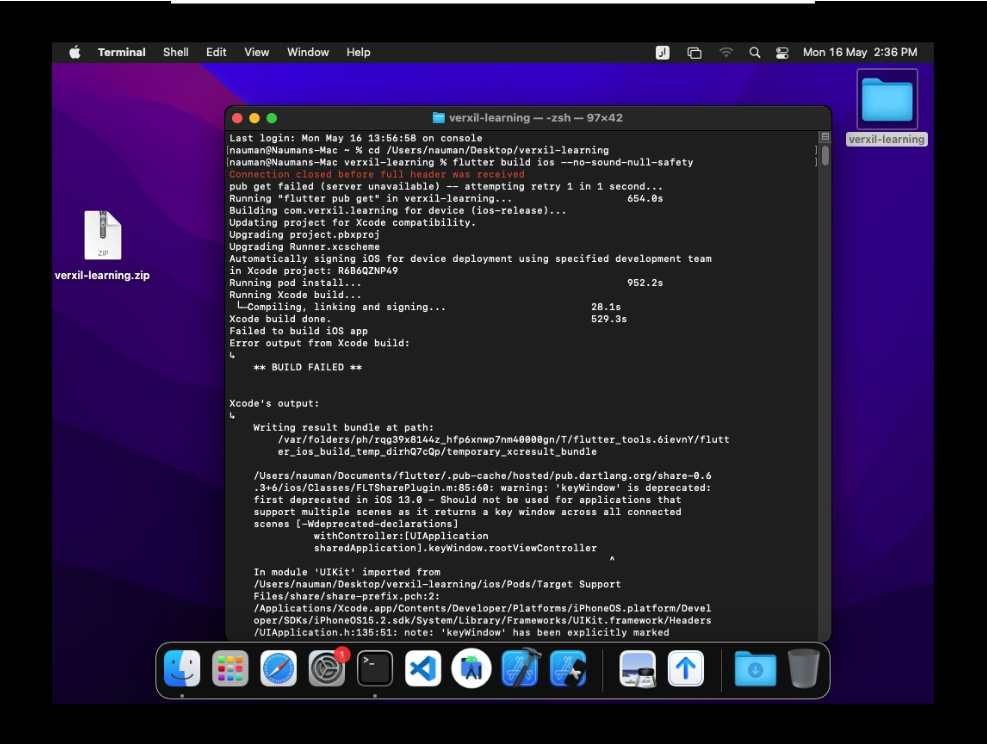
Task: Click the 'Updating project for Xcode compatibility.' line
Action: pos(352,223)
